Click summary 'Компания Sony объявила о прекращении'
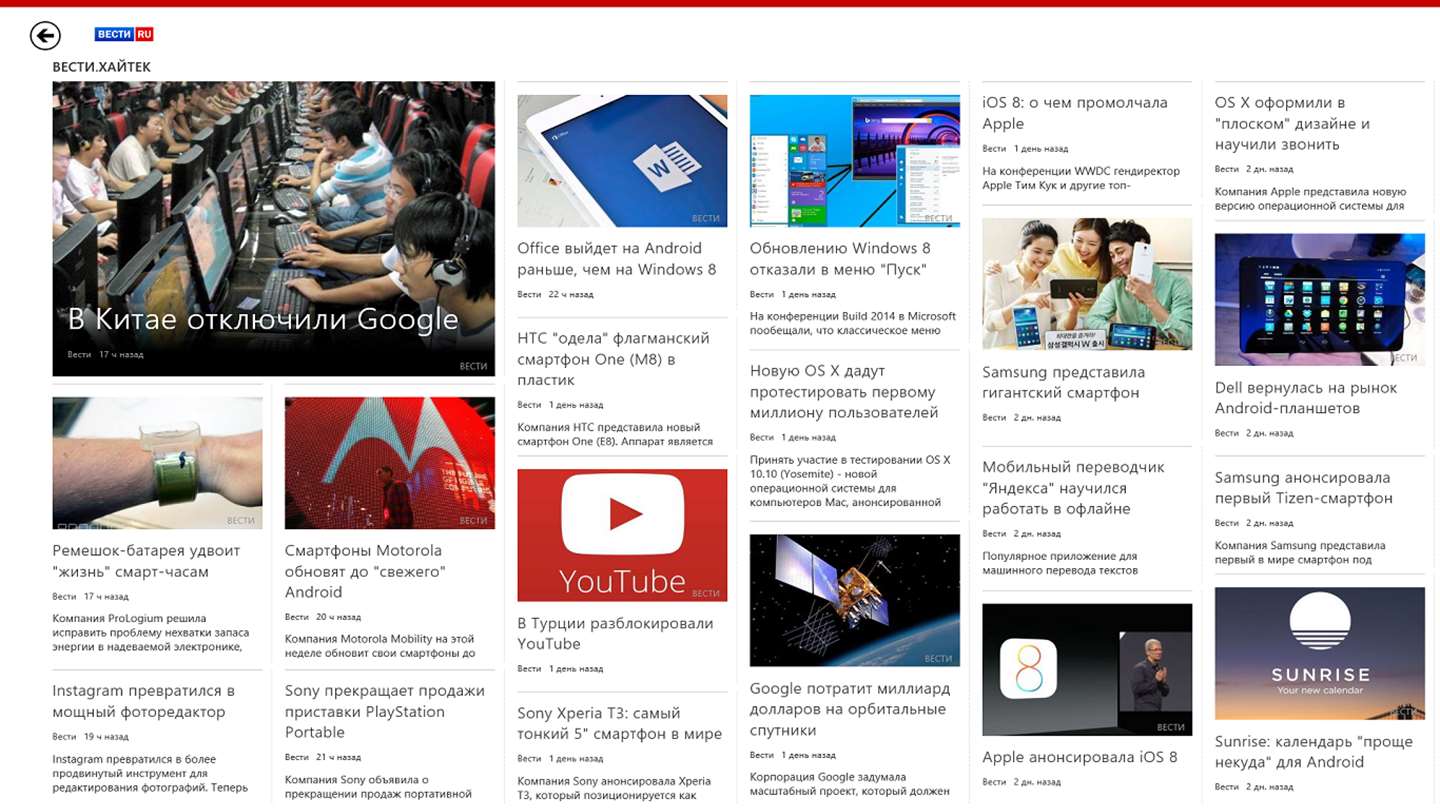Image resolution: width=1440 pixels, height=810 pixels. [378, 787]
